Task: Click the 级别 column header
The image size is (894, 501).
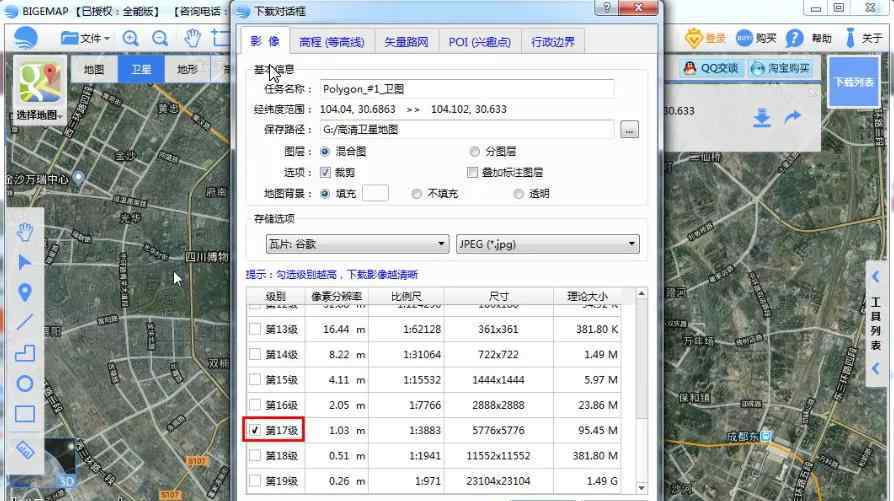Action: [276, 296]
